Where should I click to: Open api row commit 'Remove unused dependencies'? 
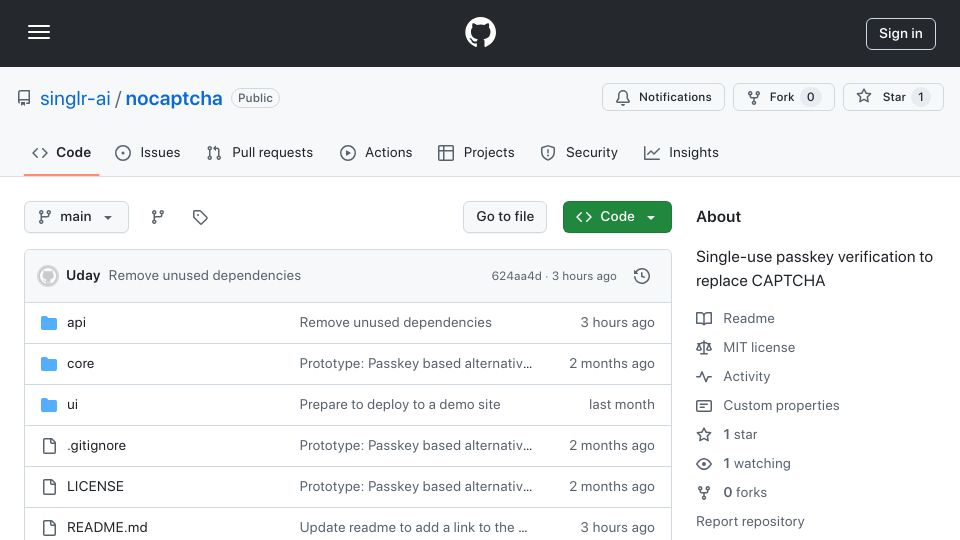(x=396, y=323)
